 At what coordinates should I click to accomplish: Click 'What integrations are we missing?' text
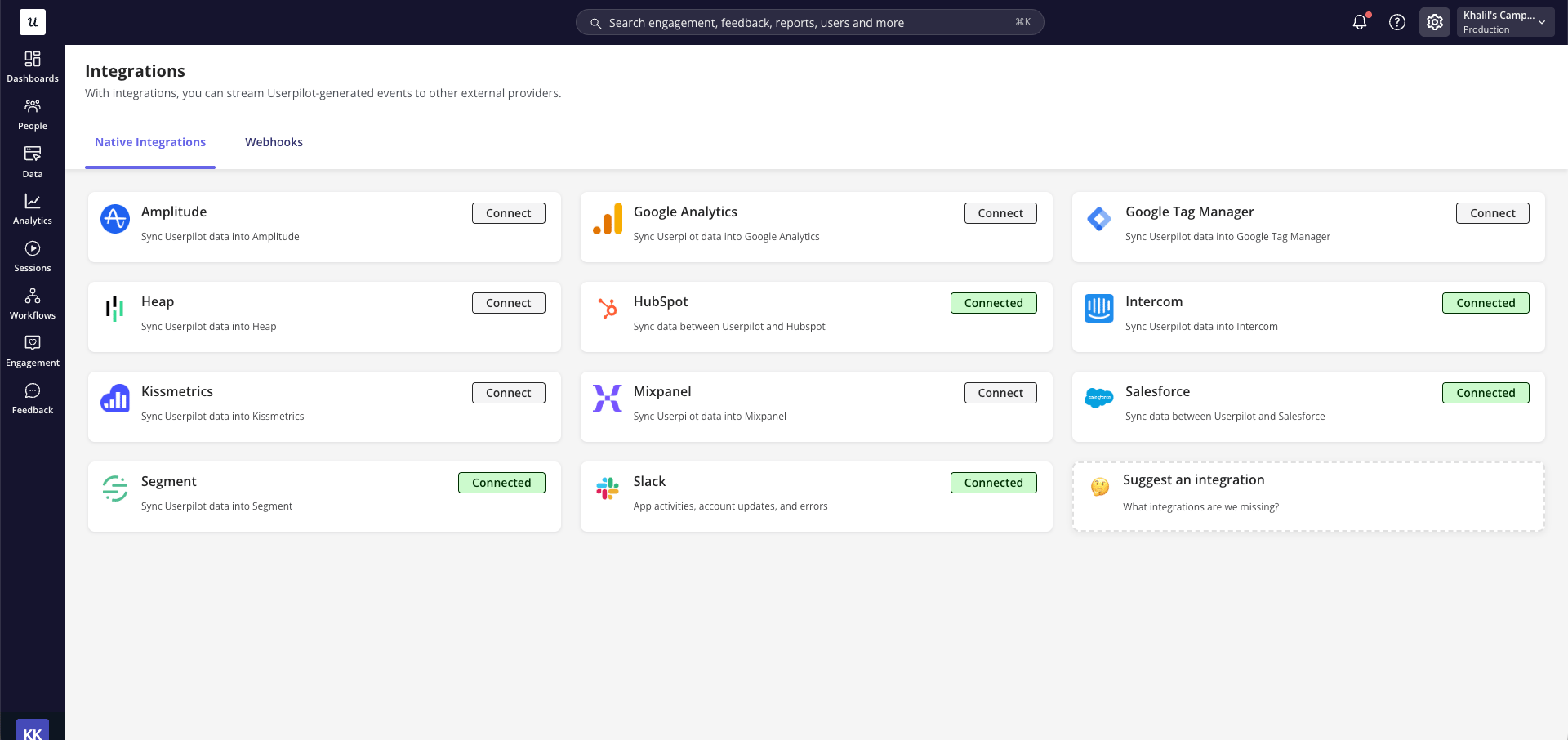[x=1200, y=507]
